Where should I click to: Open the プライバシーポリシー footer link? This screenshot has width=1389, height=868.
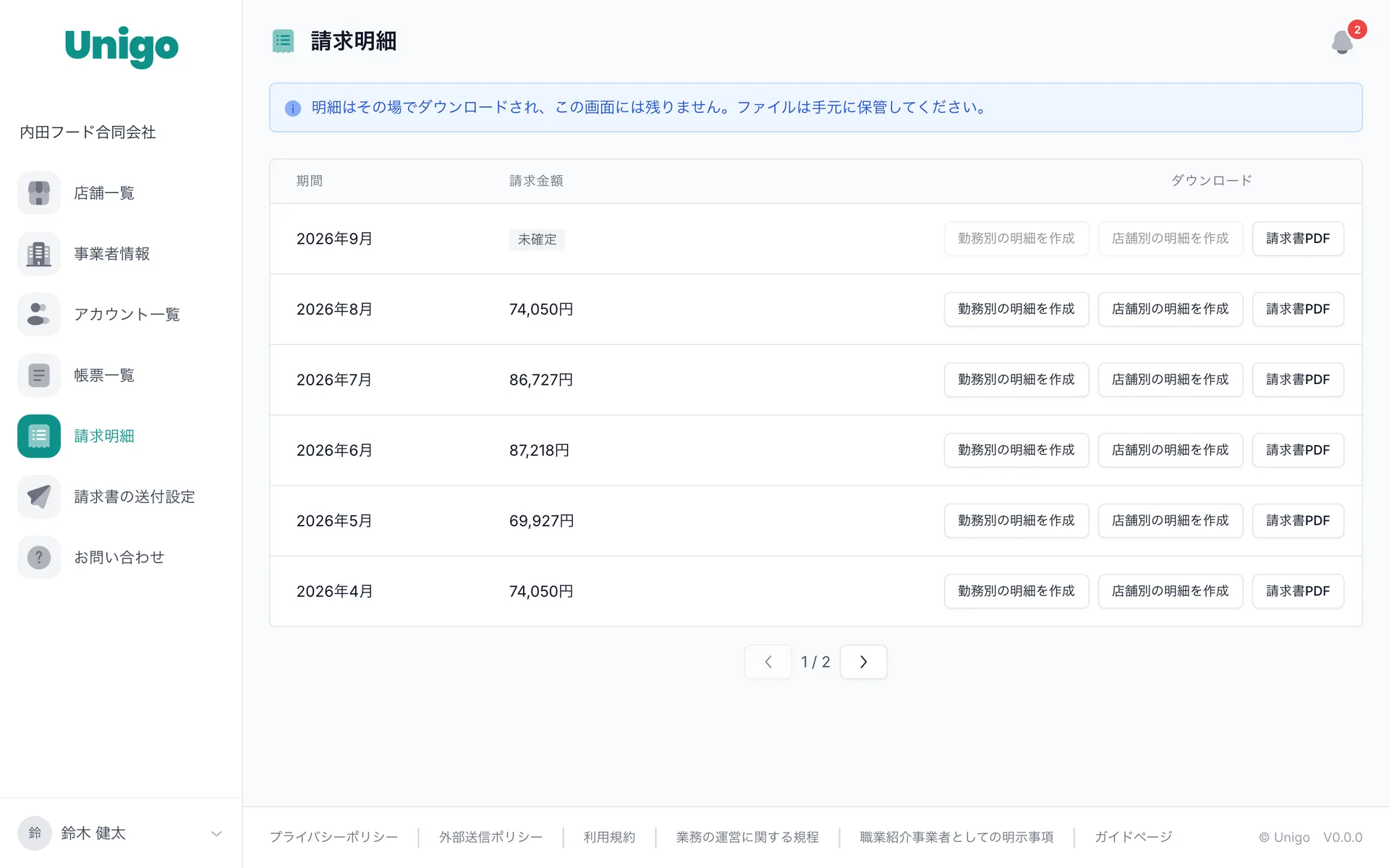(x=334, y=837)
